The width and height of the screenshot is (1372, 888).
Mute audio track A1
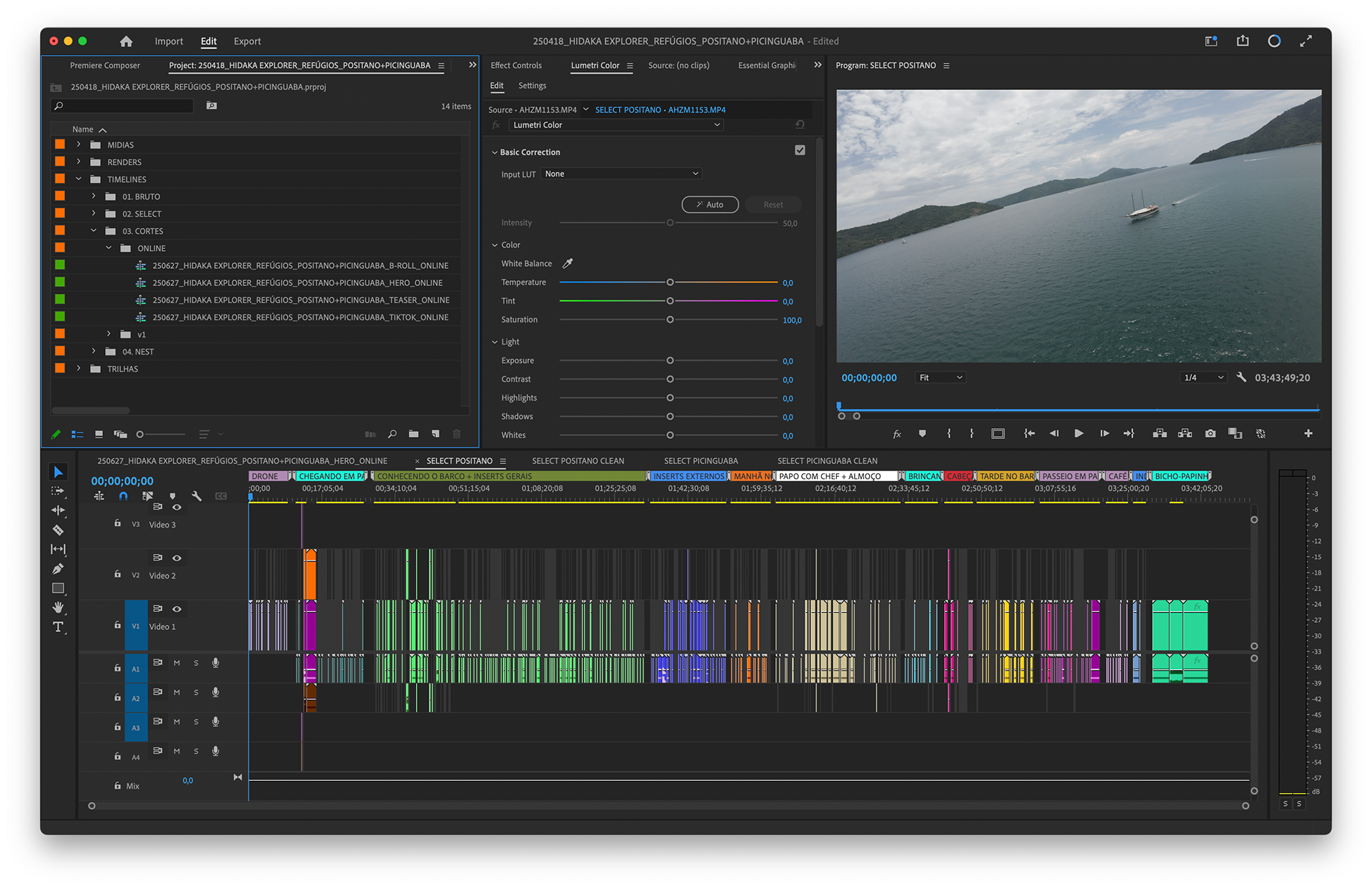click(x=177, y=663)
